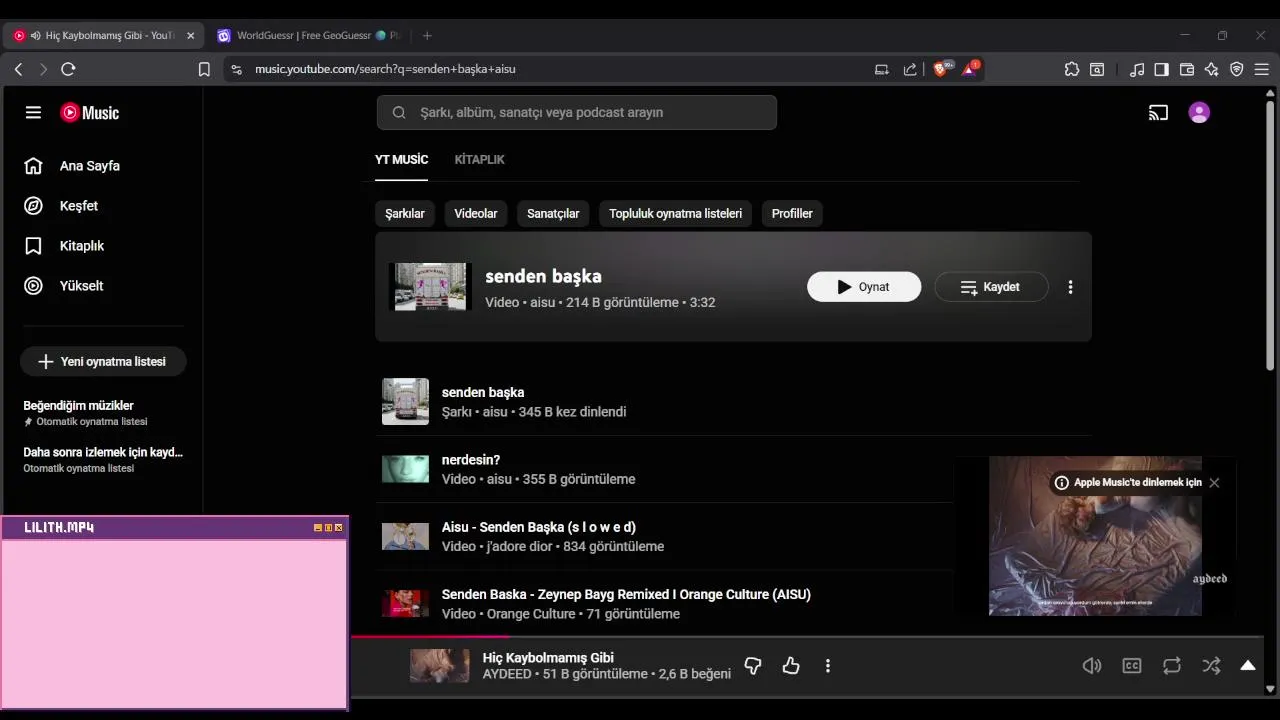Open the YouTube Music hamburger menu
1280x720 pixels.
pyautogui.click(x=33, y=113)
